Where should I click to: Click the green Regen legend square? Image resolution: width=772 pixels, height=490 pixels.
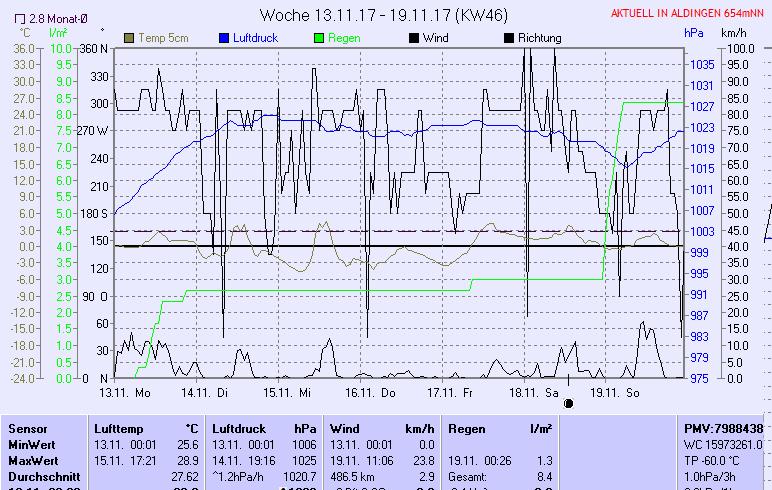(319, 38)
